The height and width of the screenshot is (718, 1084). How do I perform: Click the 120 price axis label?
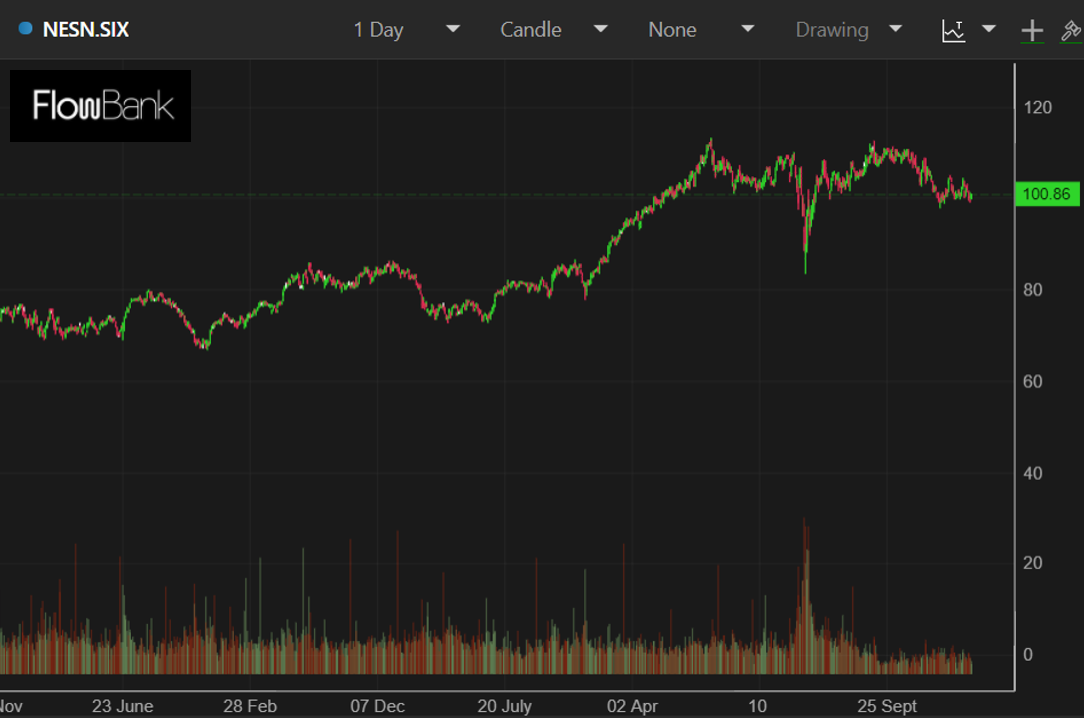(x=1038, y=107)
